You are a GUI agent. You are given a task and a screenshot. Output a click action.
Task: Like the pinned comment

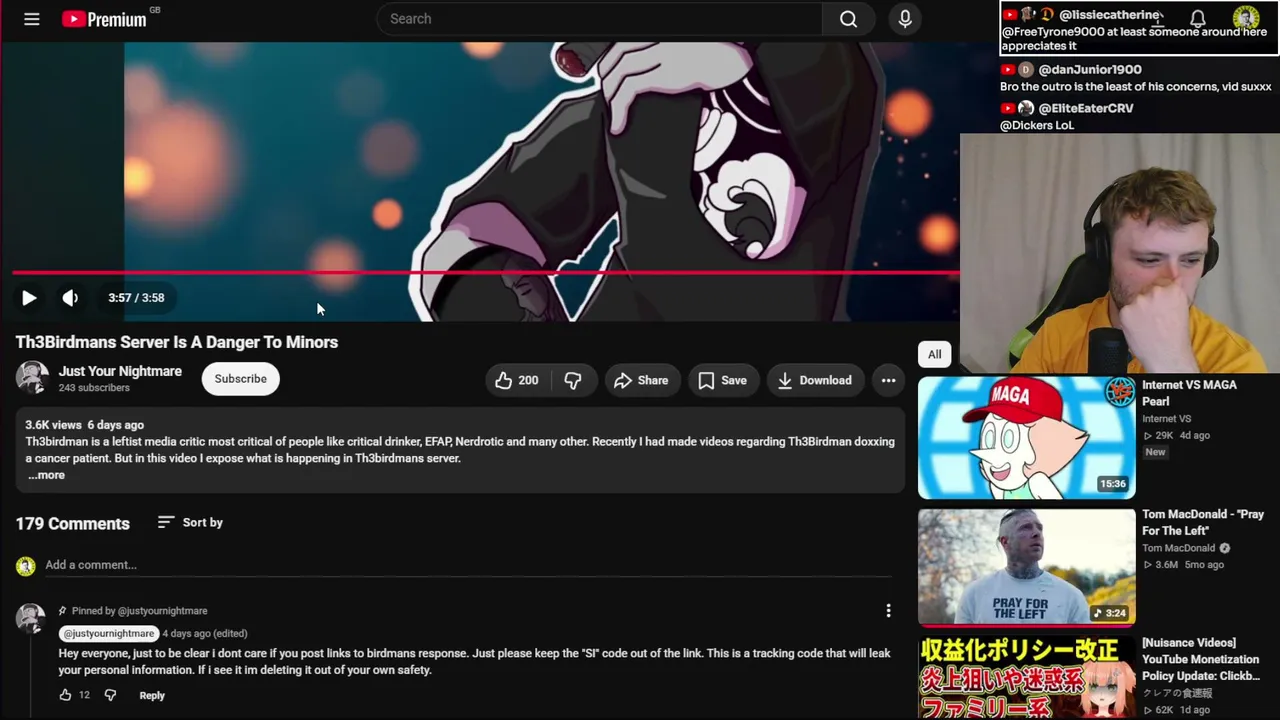pos(65,695)
